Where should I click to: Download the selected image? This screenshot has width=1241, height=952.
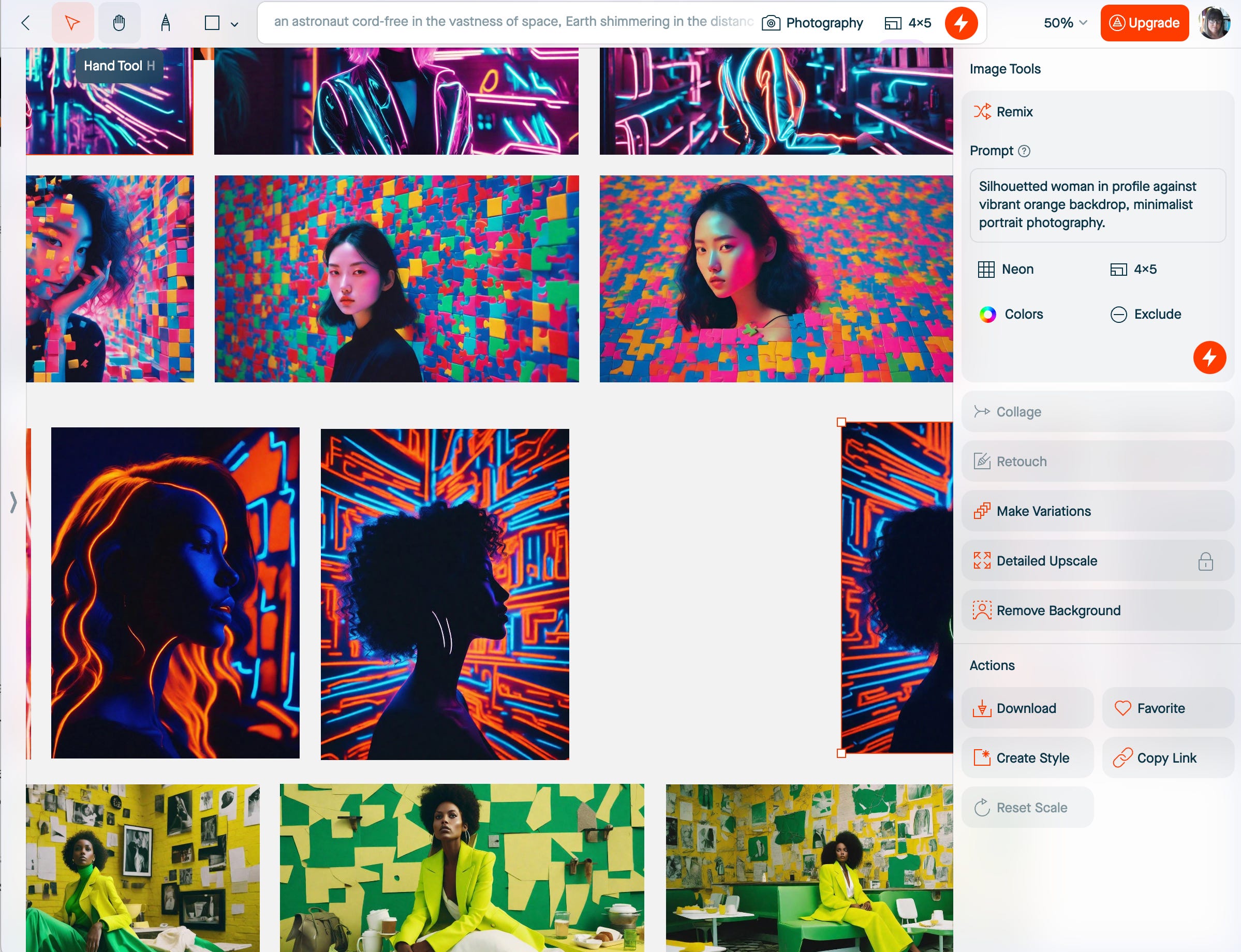coord(1027,708)
